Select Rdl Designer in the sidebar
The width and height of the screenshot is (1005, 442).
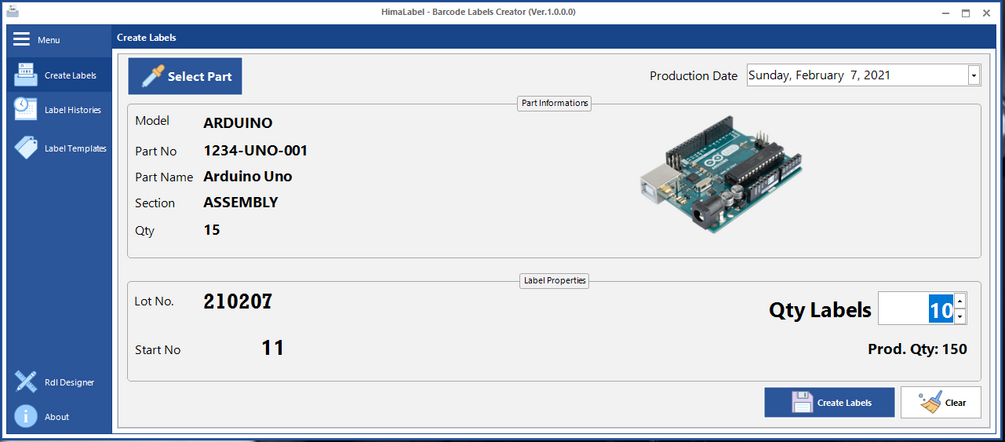[59, 382]
